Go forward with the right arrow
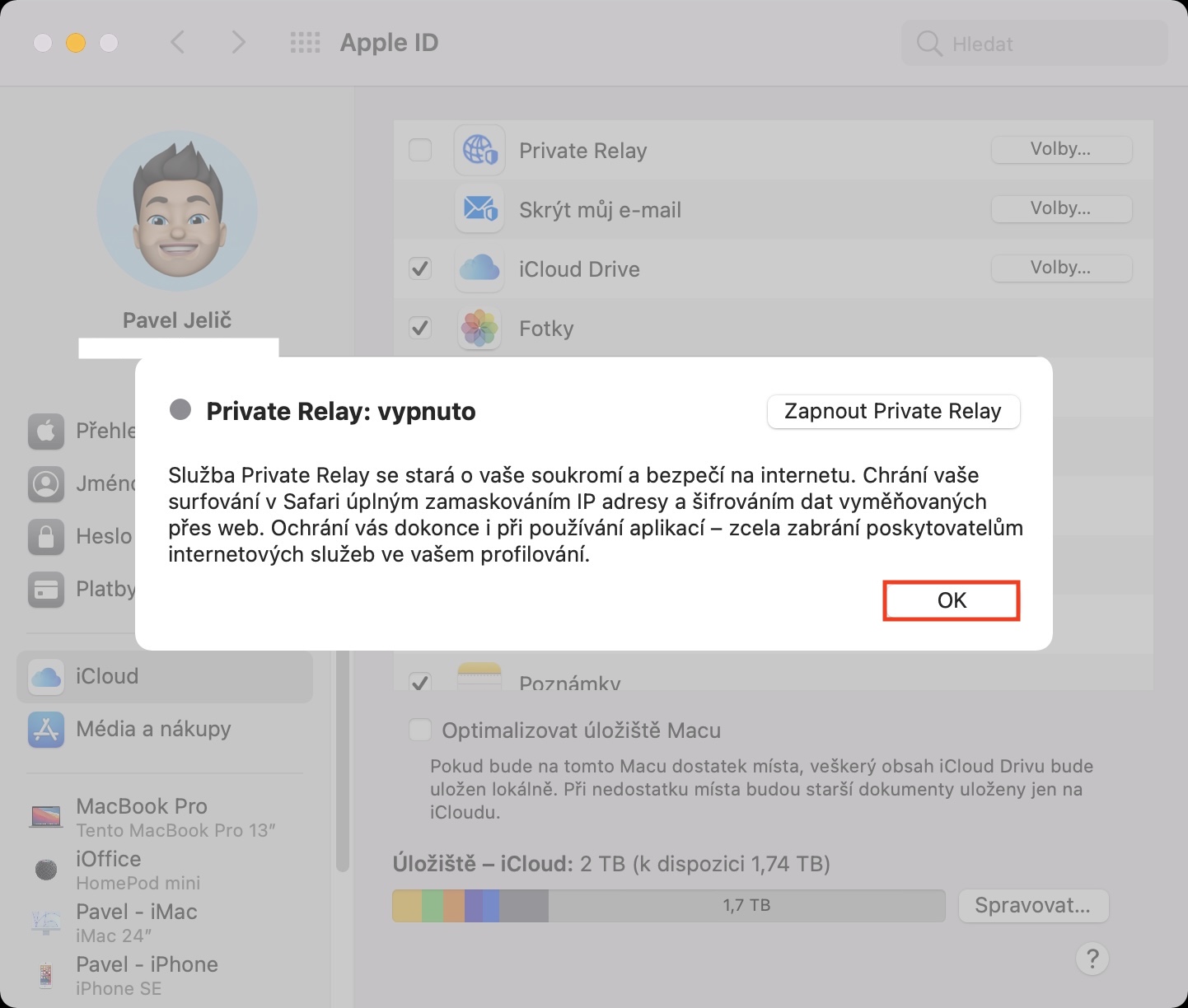The width and height of the screenshot is (1188, 1008). pyautogui.click(x=238, y=42)
